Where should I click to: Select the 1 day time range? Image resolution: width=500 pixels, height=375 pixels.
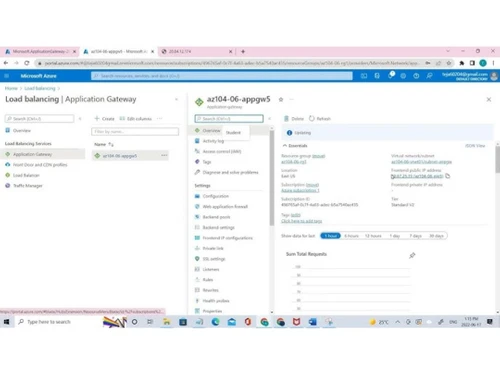click(395, 236)
